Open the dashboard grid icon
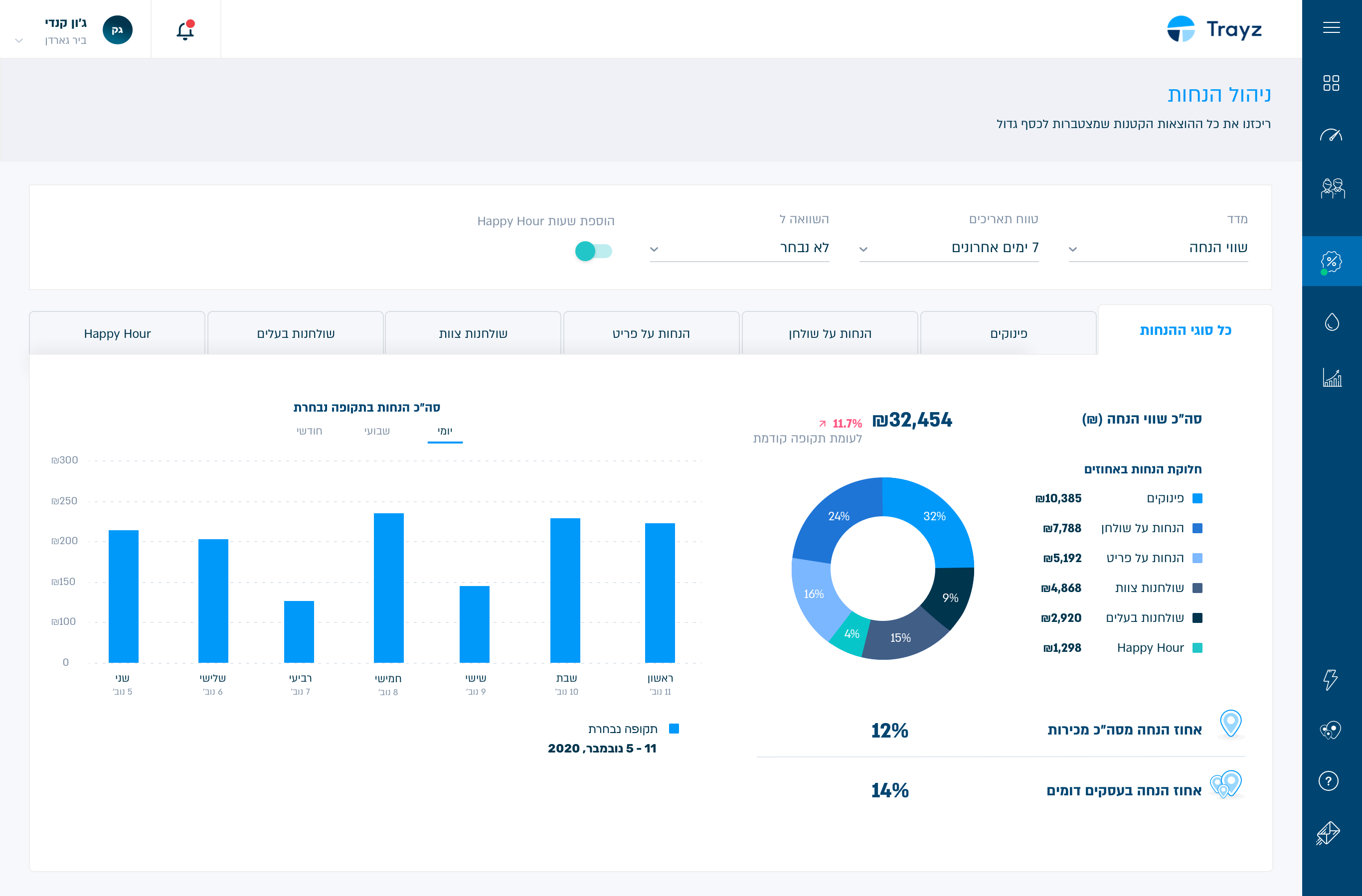1362x896 pixels. [x=1331, y=83]
